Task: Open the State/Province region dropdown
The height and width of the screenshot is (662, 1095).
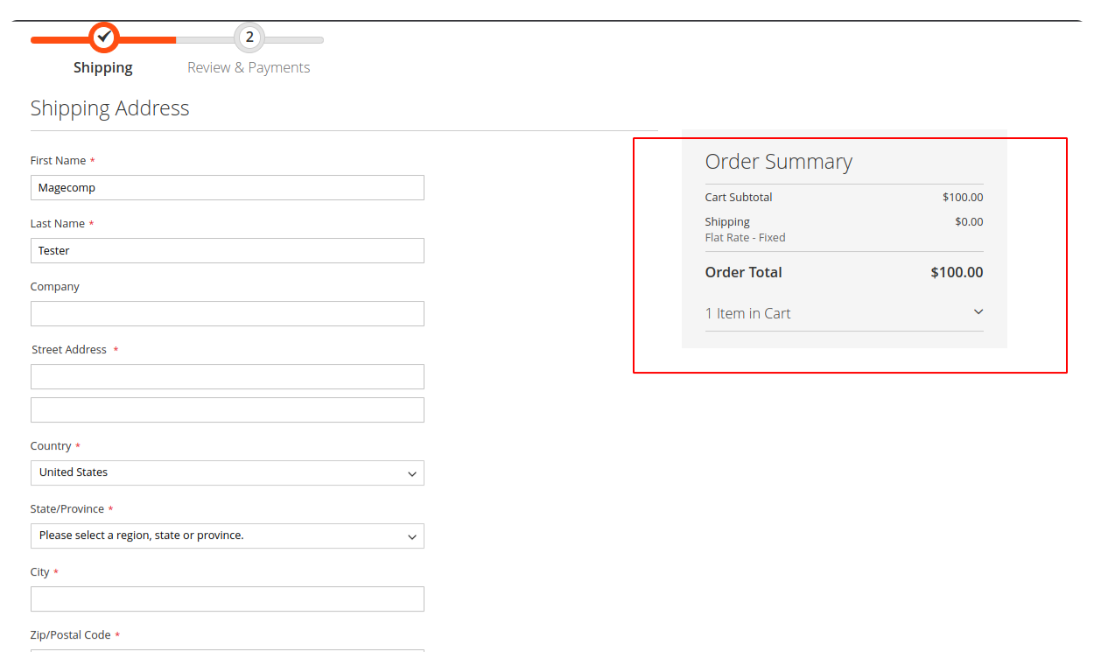Action: point(227,536)
